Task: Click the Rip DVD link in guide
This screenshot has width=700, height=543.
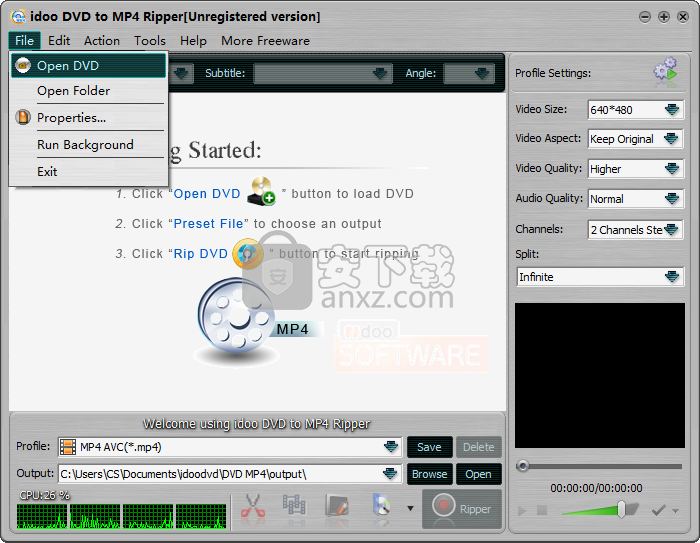Action: [x=200, y=254]
